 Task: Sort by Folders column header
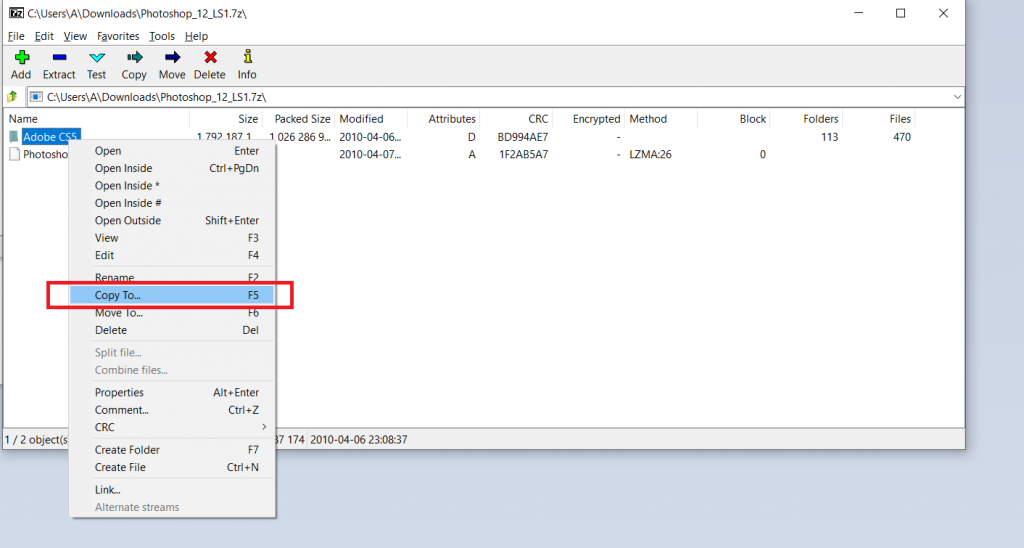tap(806, 119)
